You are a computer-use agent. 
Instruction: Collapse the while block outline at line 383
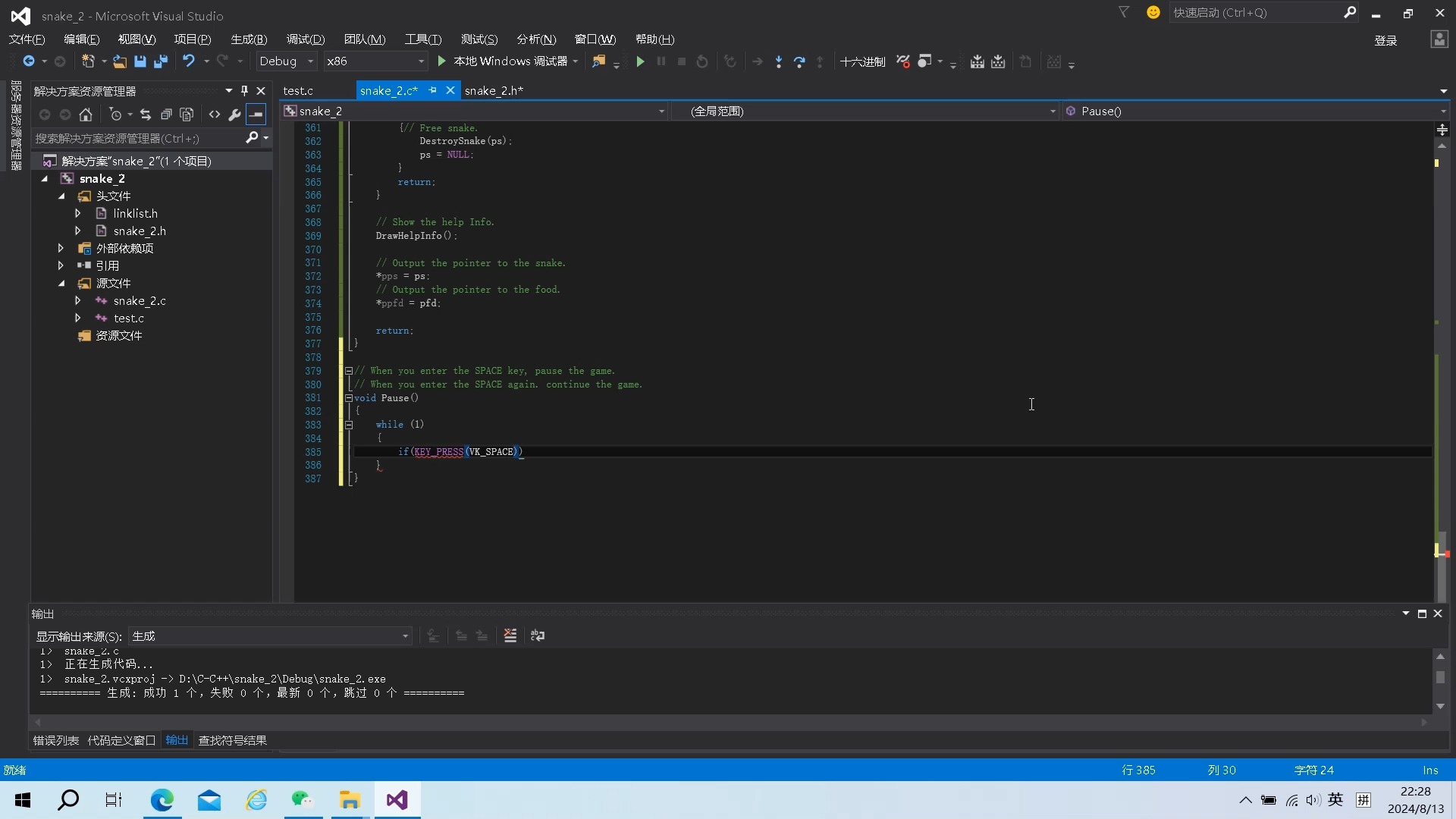tap(349, 425)
